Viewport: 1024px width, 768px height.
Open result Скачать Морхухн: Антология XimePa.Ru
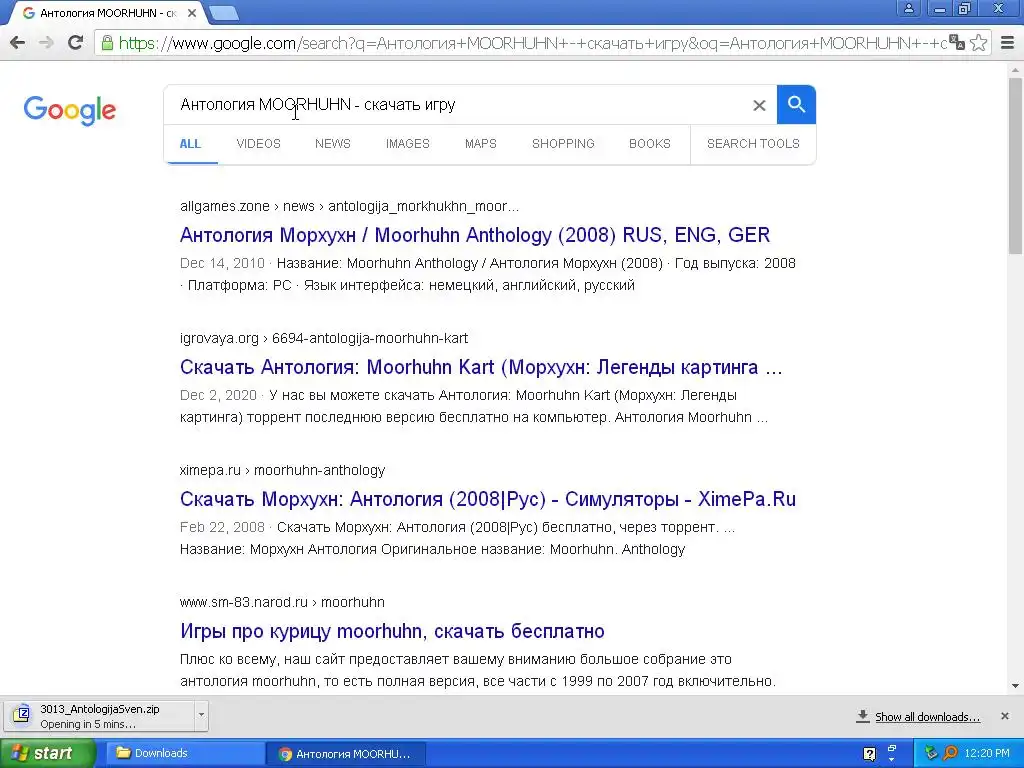[488, 499]
